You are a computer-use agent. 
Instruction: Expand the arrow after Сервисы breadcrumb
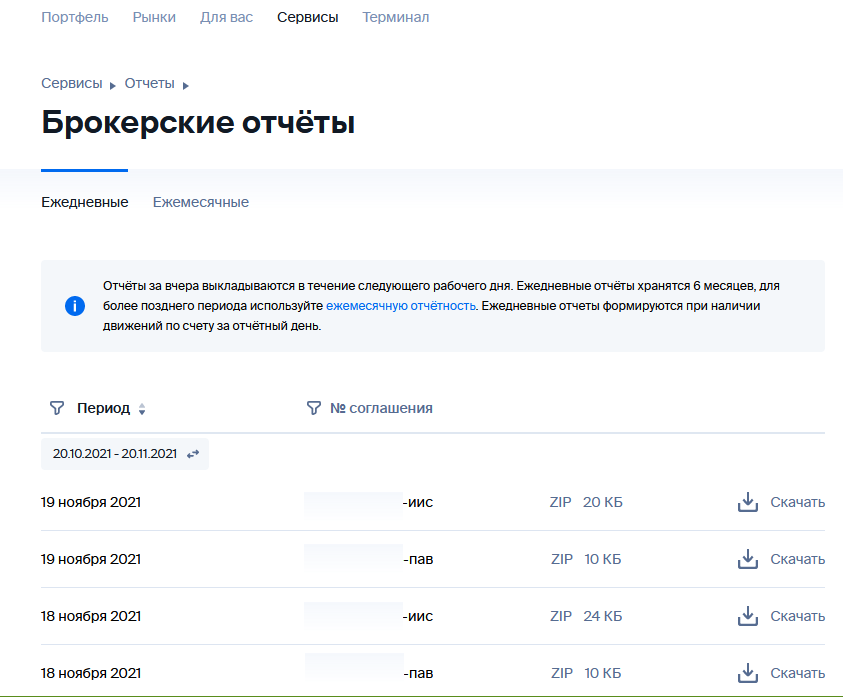click(x=113, y=85)
